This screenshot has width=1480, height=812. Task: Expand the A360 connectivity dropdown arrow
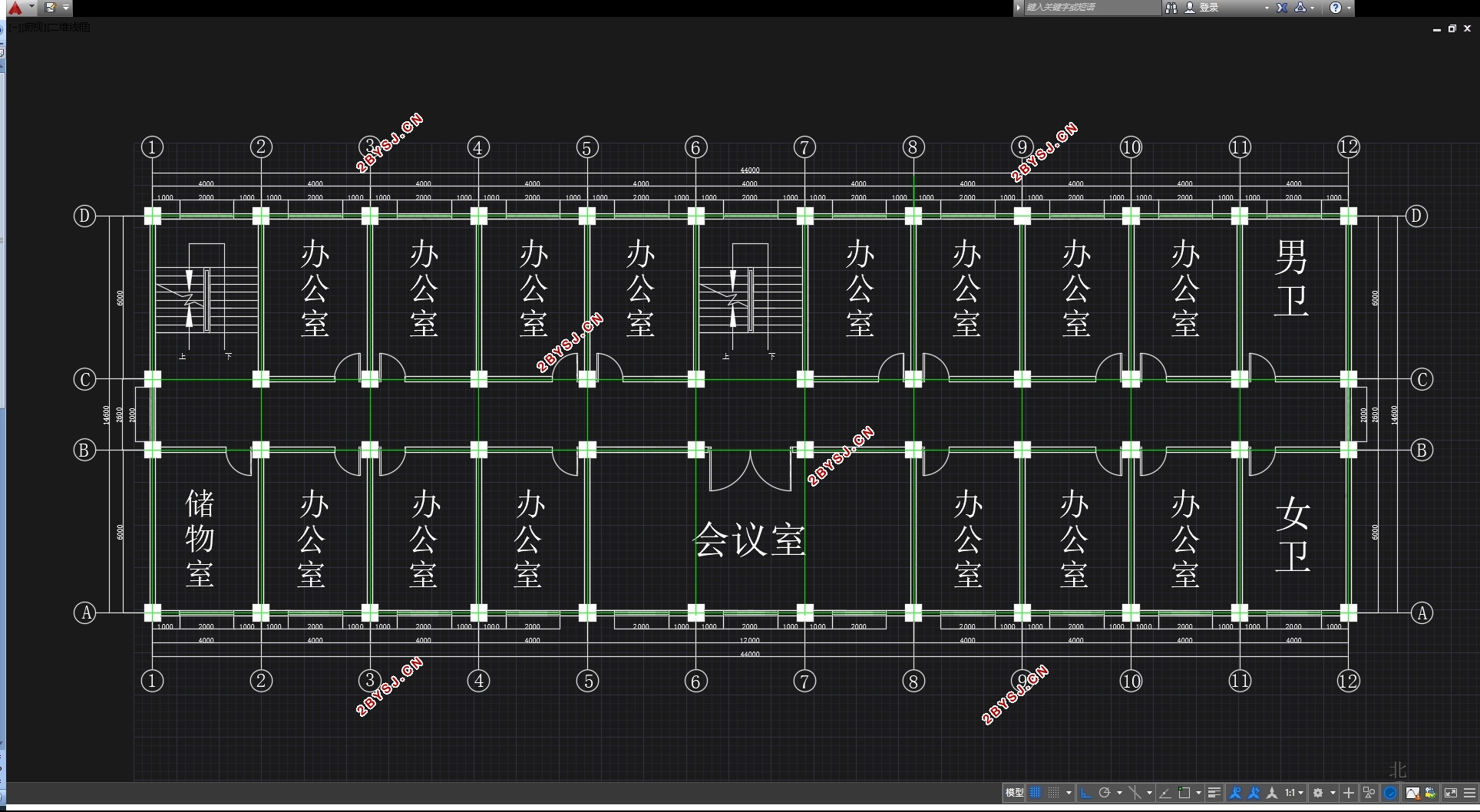coord(1313,8)
